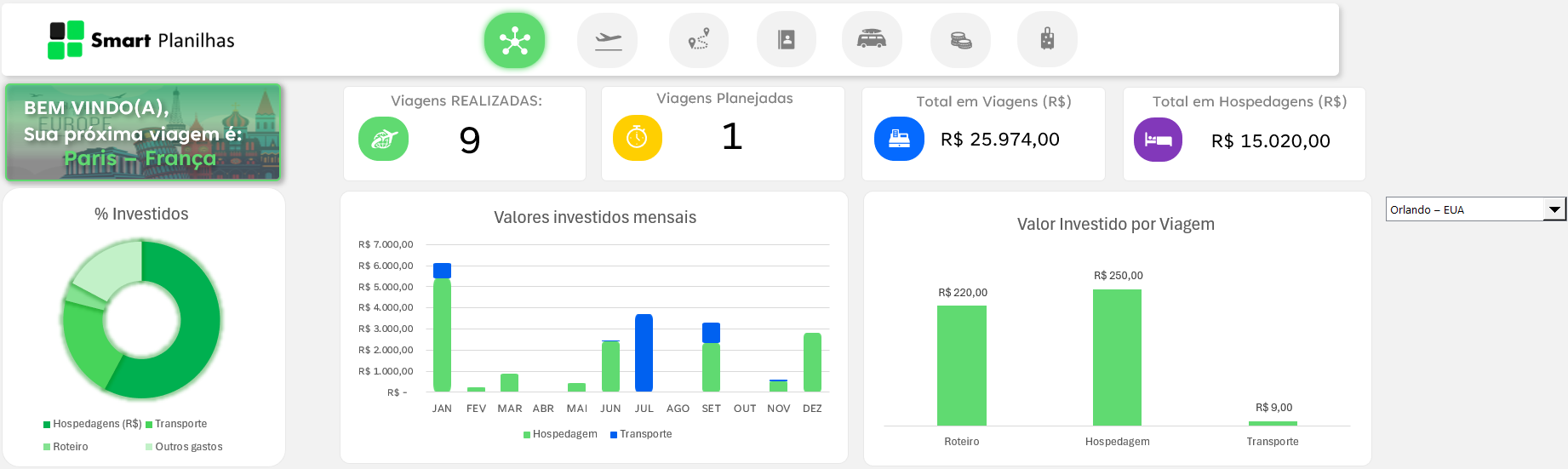Click the Transporte donut legend entry

coord(176,424)
